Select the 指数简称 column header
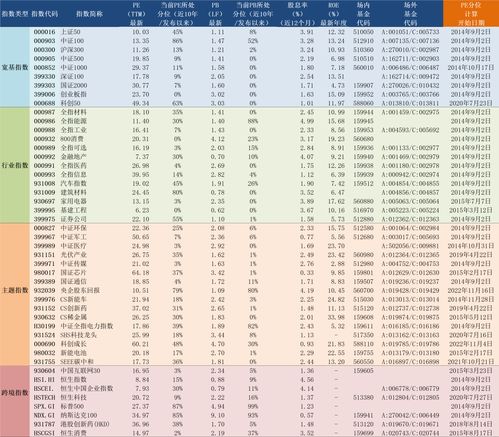Viewport: 499px width, 437px height. point(89,14)
